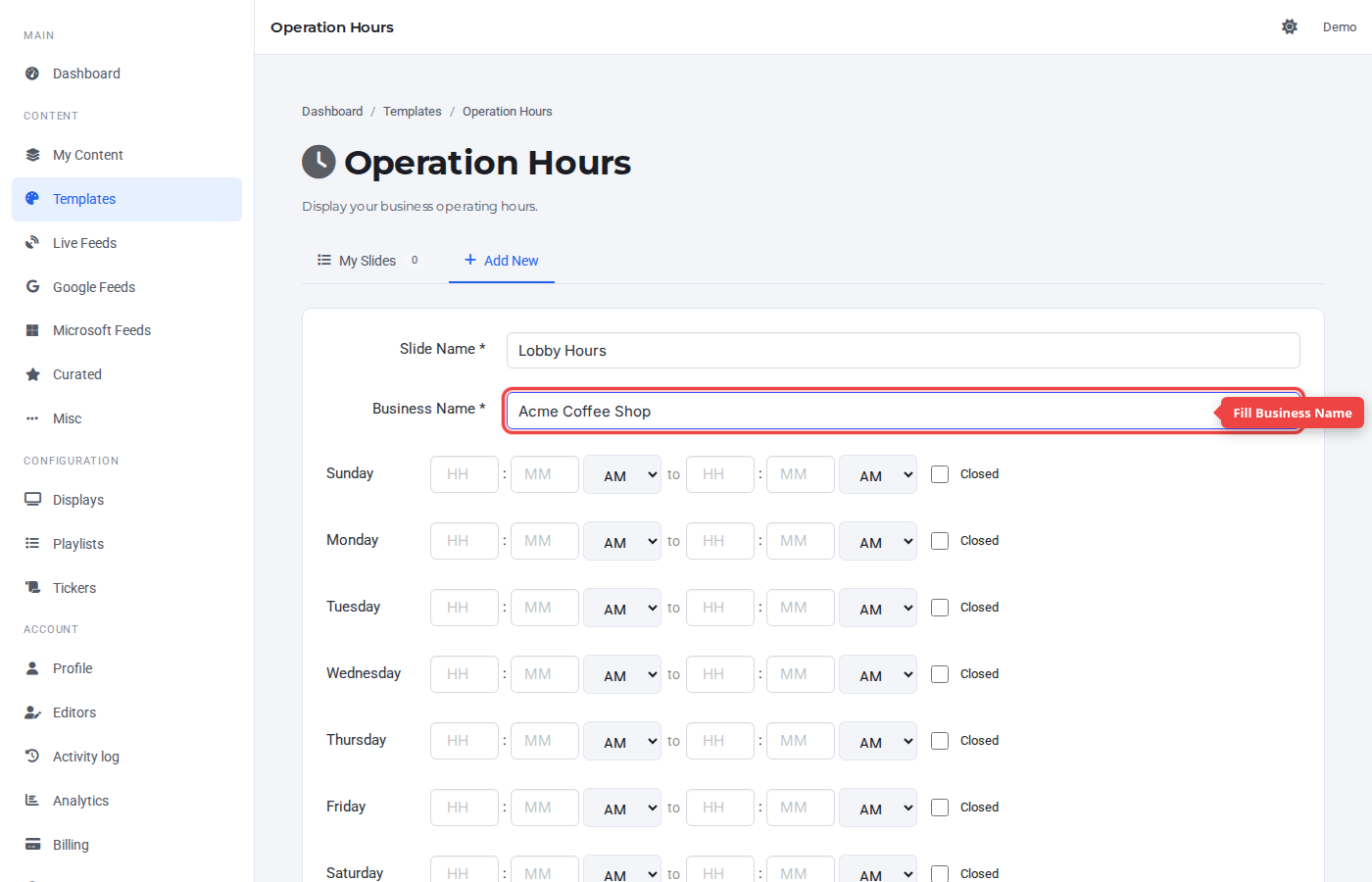
Task: Click the Tickers scroll icon
Action: point(32,588)
